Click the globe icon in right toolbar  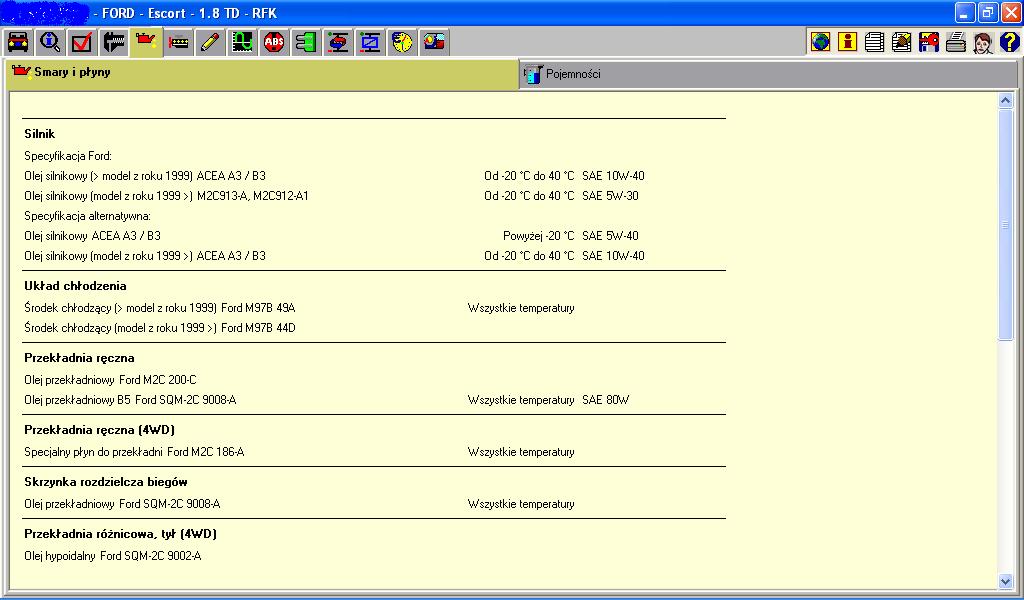pyautogui.click(x=821, y=42)
